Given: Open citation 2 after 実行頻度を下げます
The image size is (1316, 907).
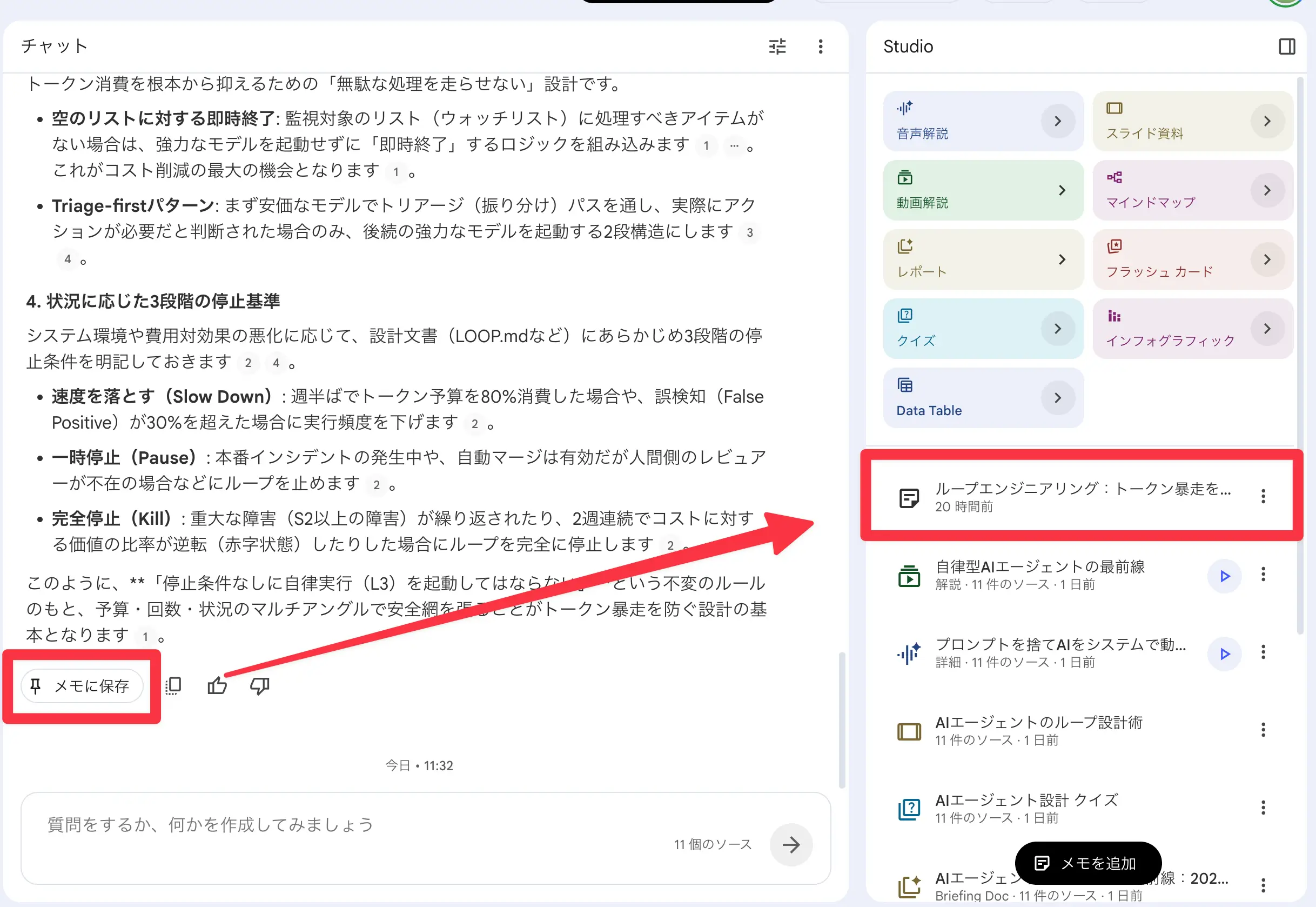Looking at the screenshot, I should coord(475,424).
